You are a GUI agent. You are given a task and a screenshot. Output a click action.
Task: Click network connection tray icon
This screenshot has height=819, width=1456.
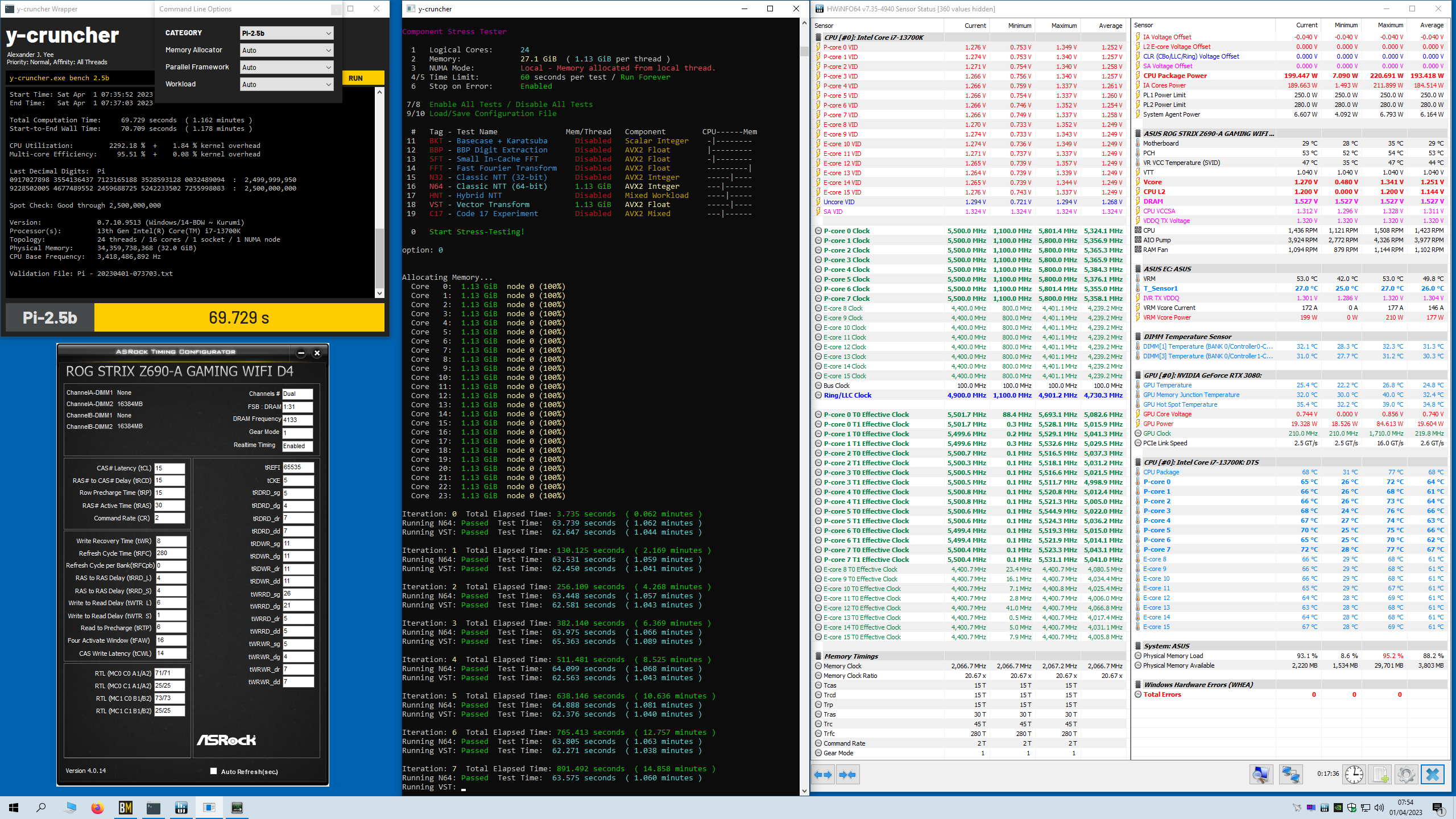coord(1366,808)
